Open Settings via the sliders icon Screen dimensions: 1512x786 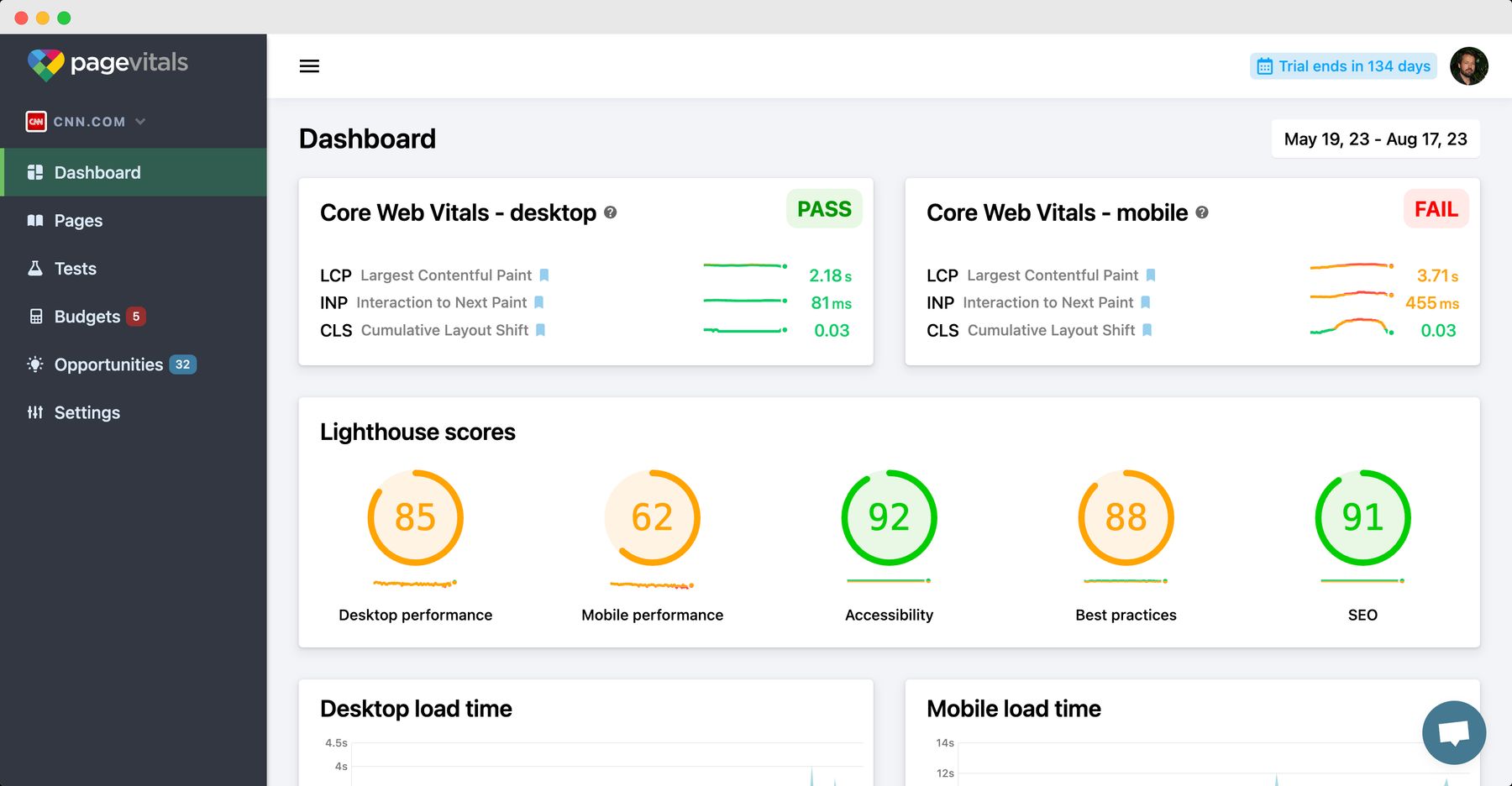(x=34, y=412)
